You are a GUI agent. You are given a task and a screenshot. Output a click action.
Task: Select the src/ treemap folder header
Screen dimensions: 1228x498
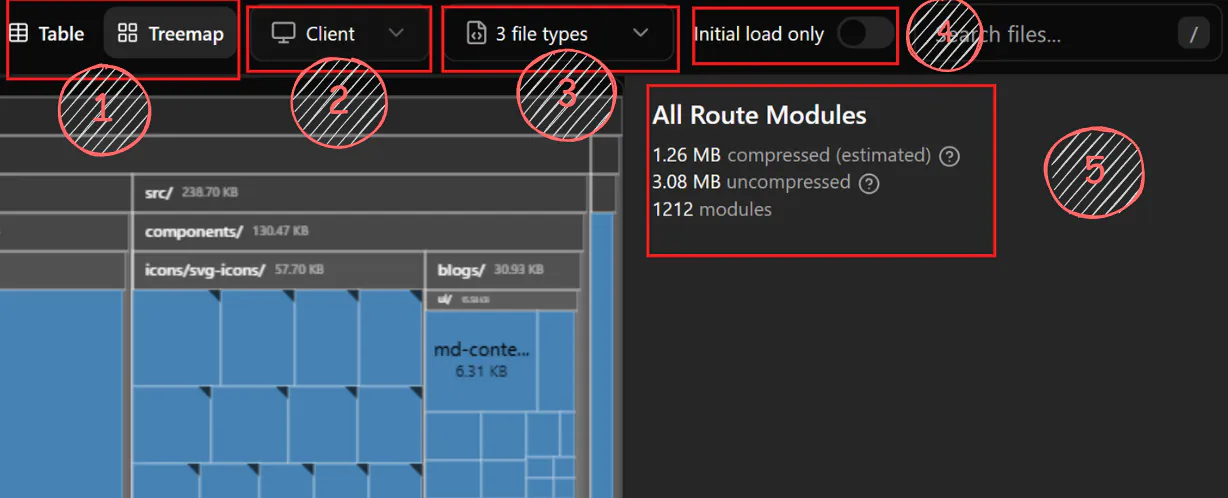(358, 193)
